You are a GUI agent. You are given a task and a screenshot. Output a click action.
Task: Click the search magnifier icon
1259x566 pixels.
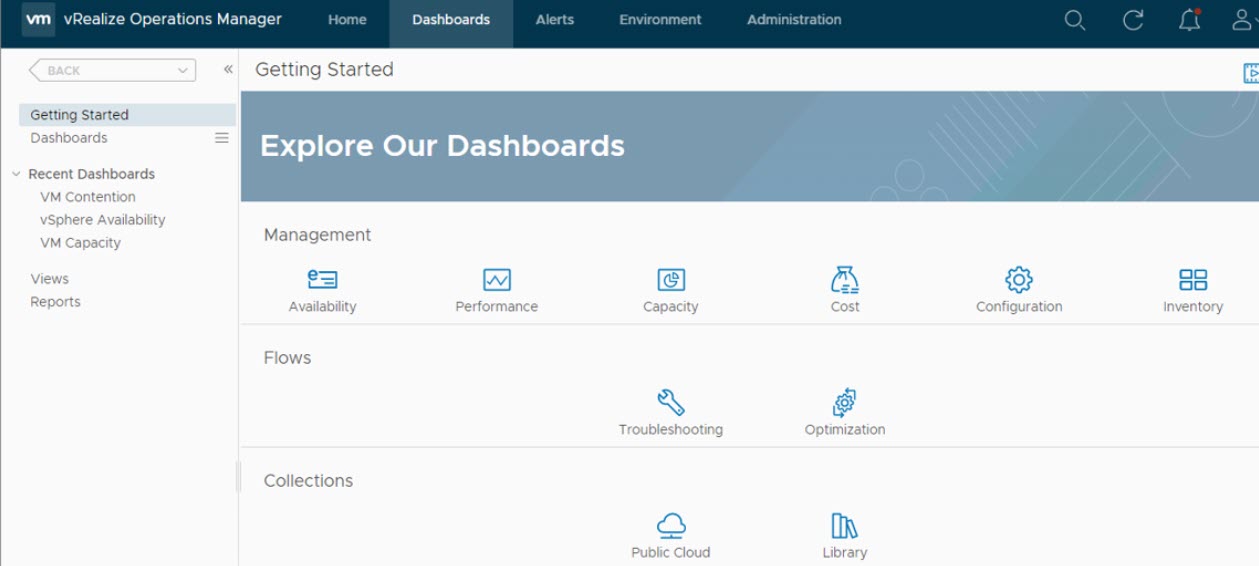(1074, 20)
